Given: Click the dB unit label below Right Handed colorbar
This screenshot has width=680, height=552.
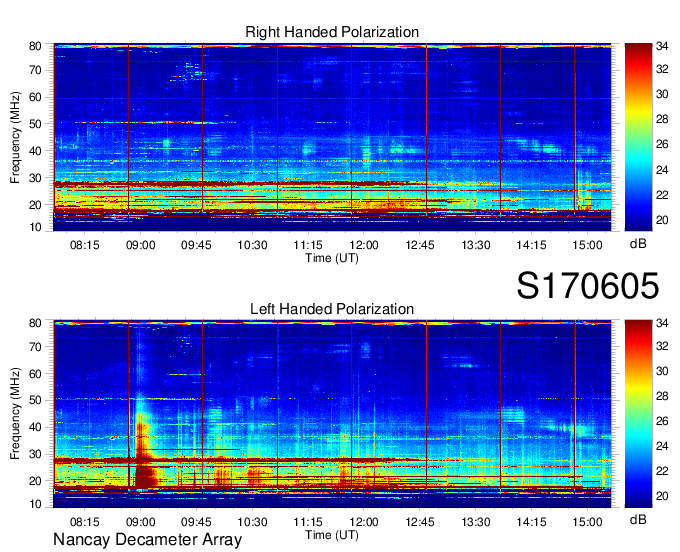Looking at the screenshot, I should click(x=638, y=244).
